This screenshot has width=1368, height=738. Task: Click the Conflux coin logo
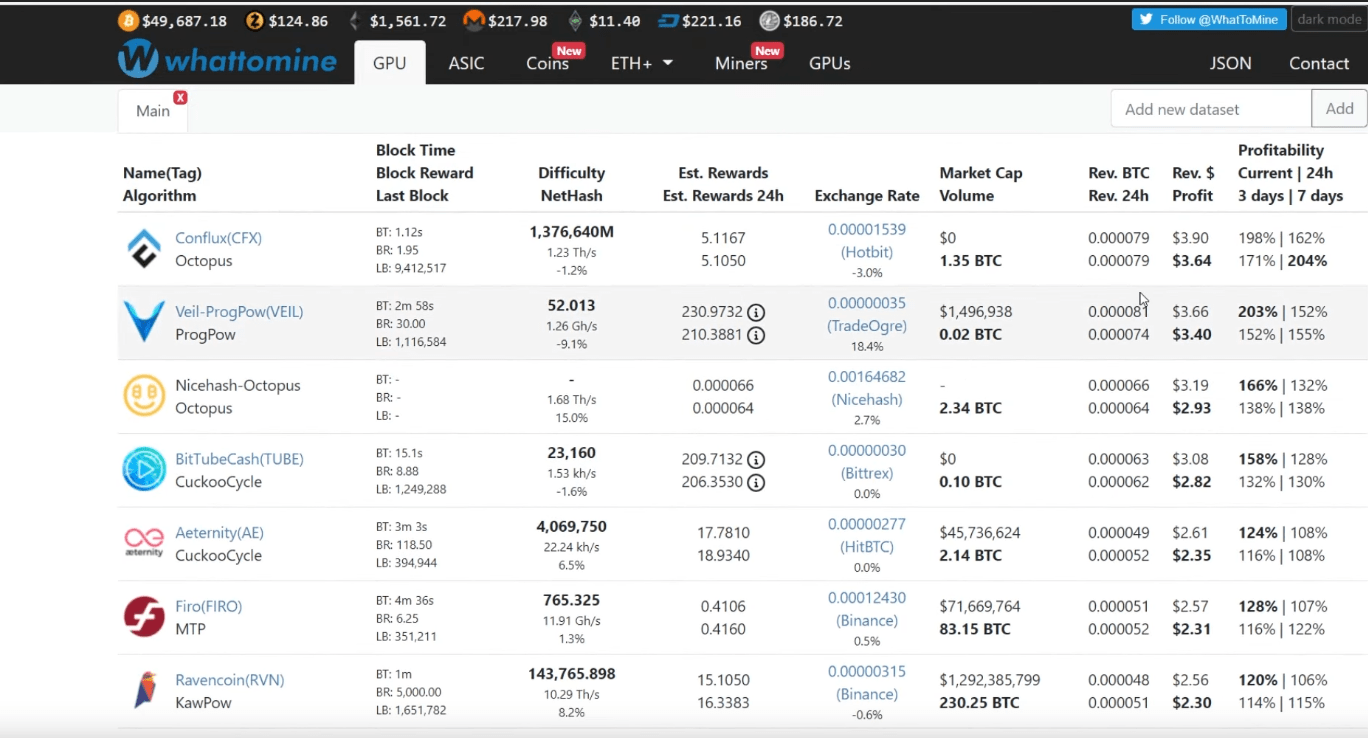pos(144,249)
